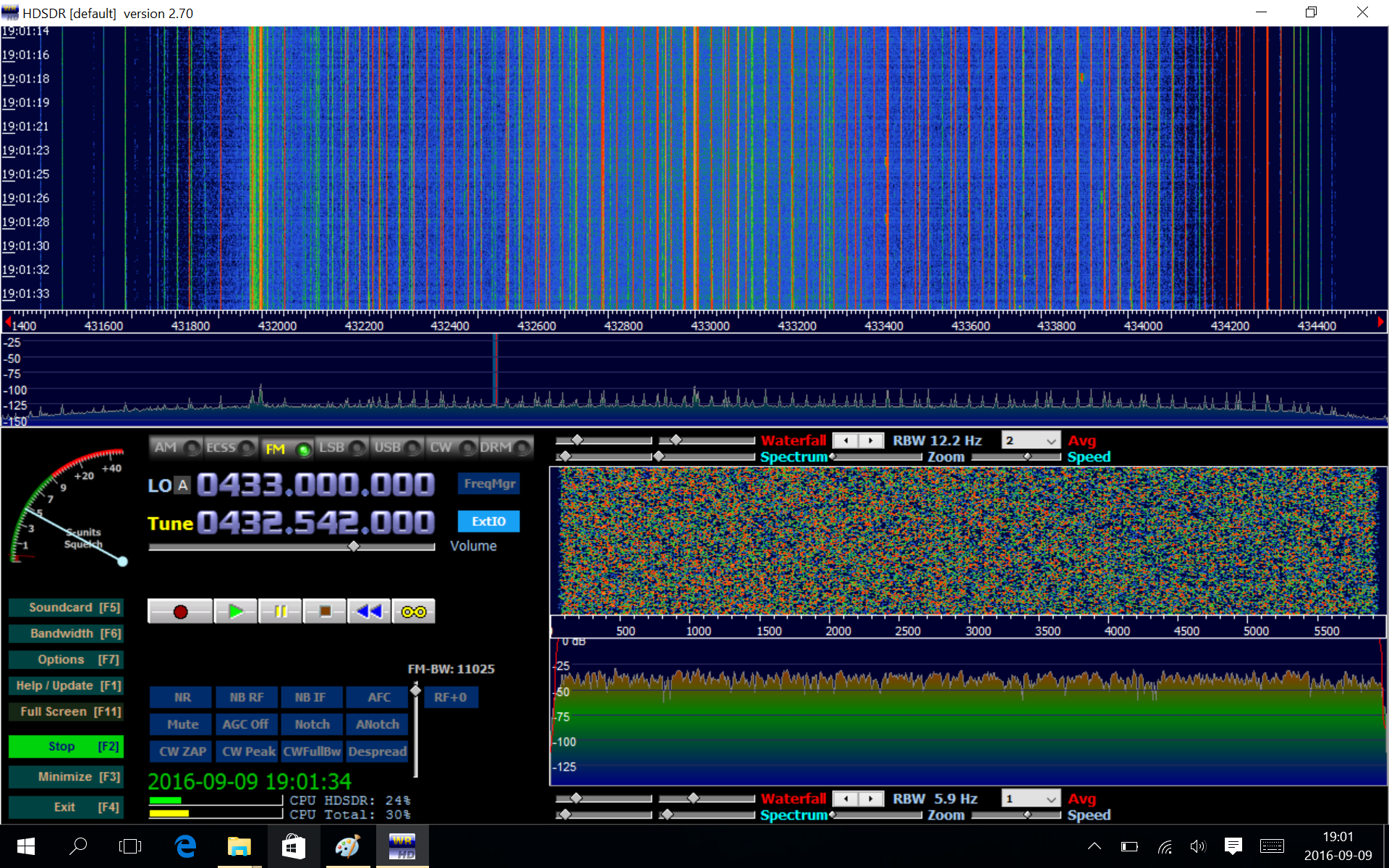Open the Windows Store taskbar icon
This screenshot has height=868, width=1389.
click(293, 846)
